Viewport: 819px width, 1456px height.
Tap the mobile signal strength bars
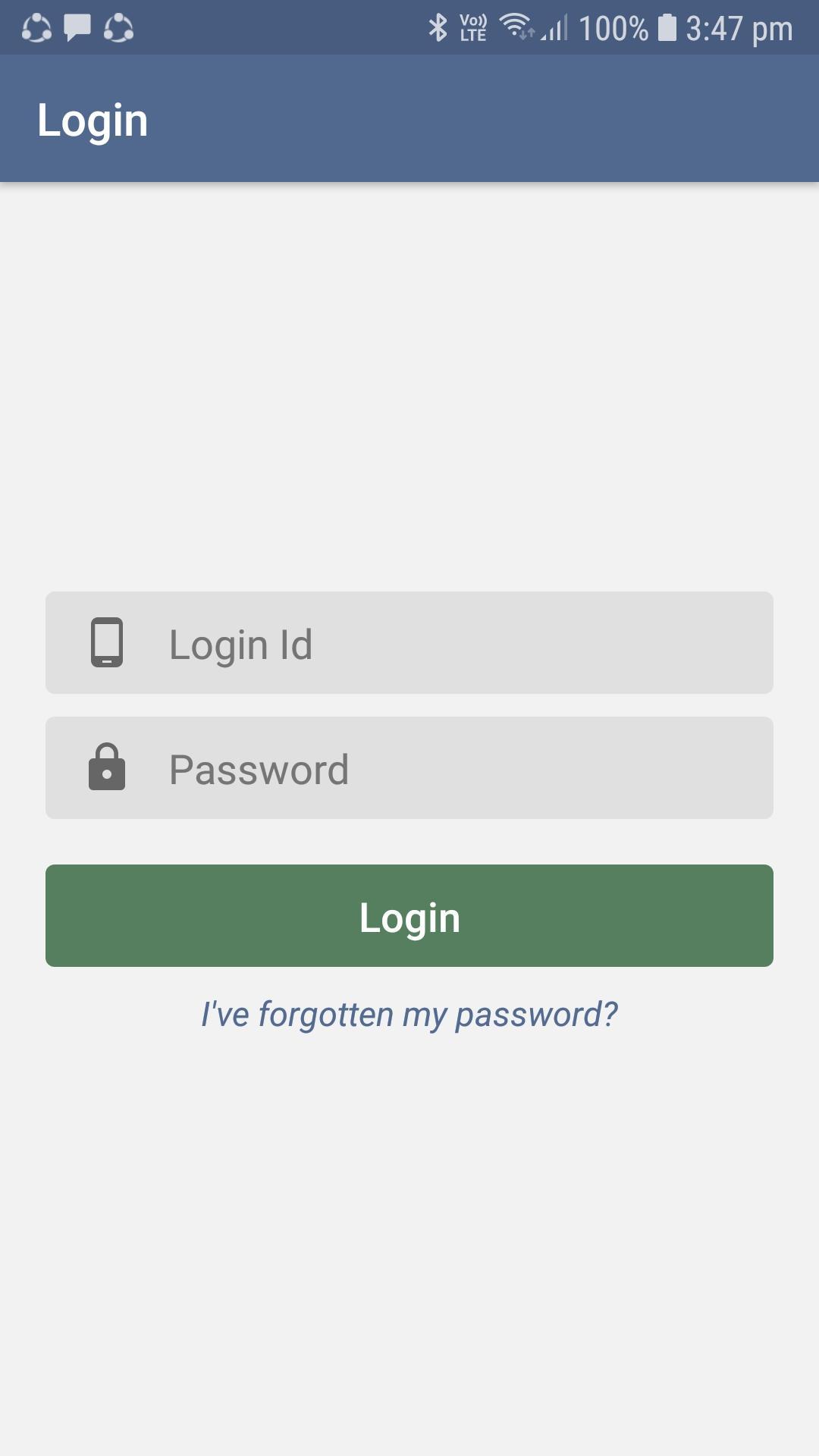point(556,28)
